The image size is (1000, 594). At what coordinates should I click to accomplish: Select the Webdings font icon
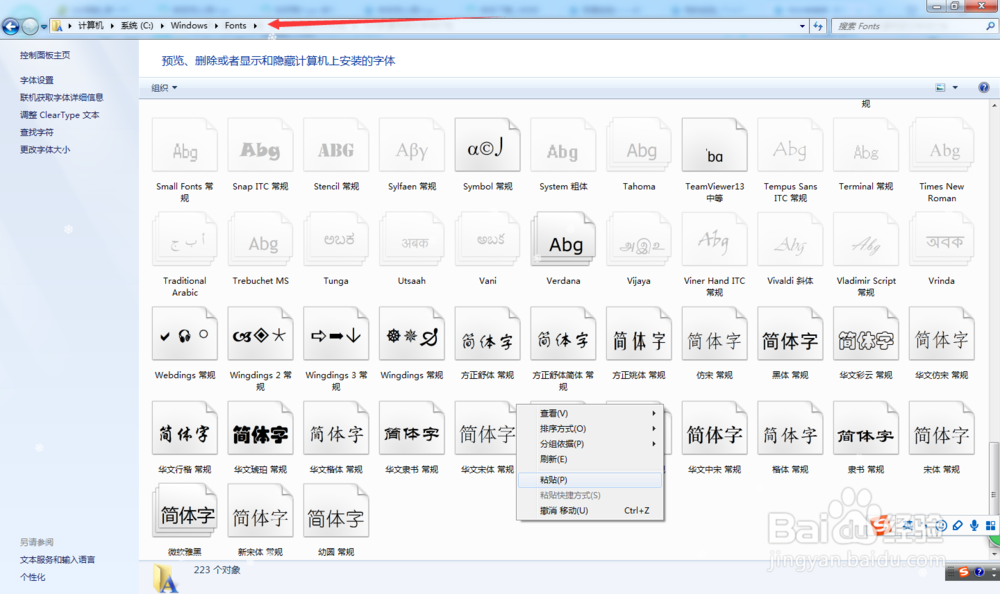[x=185, y=334]
